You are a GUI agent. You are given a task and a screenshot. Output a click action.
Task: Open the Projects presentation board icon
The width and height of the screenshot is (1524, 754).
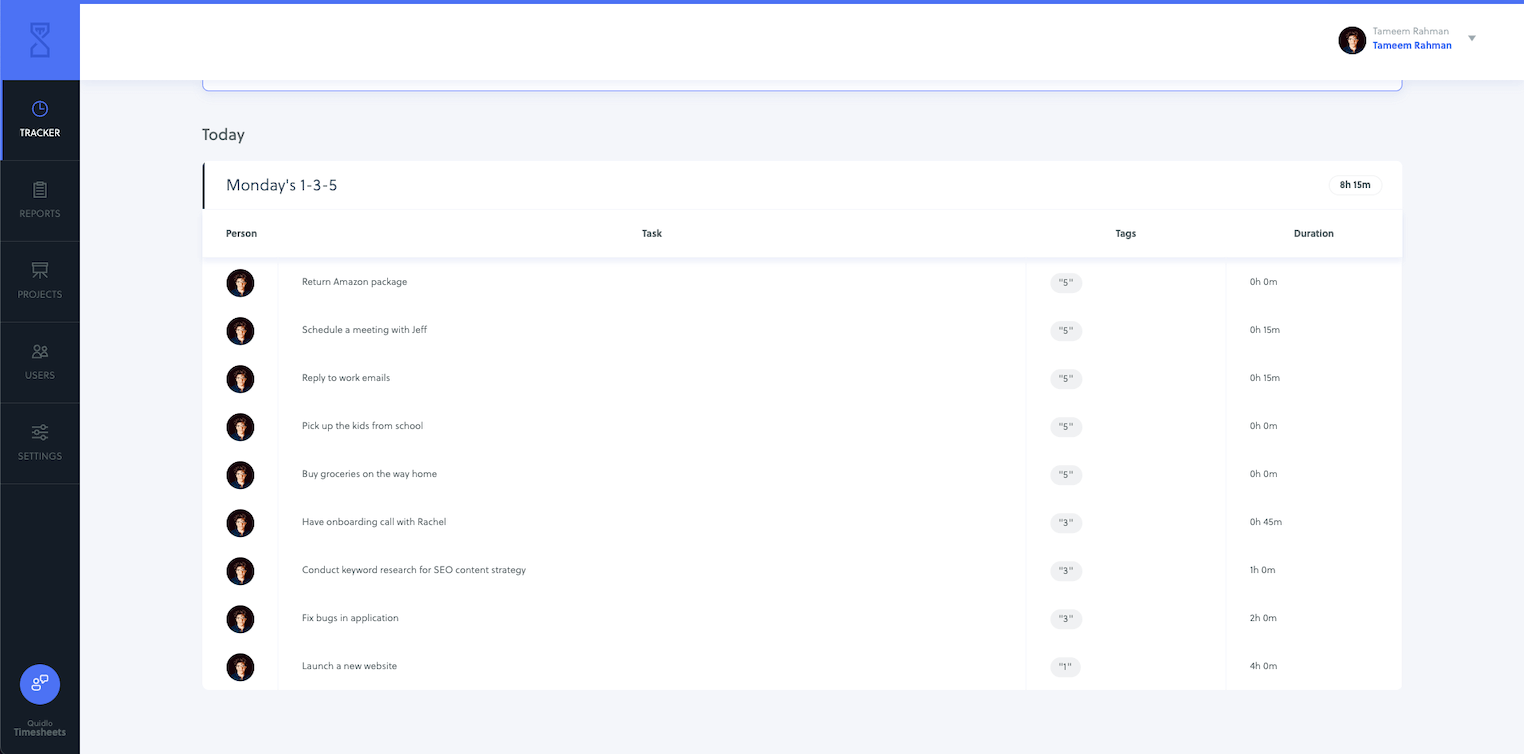click(x=40, y=271)
